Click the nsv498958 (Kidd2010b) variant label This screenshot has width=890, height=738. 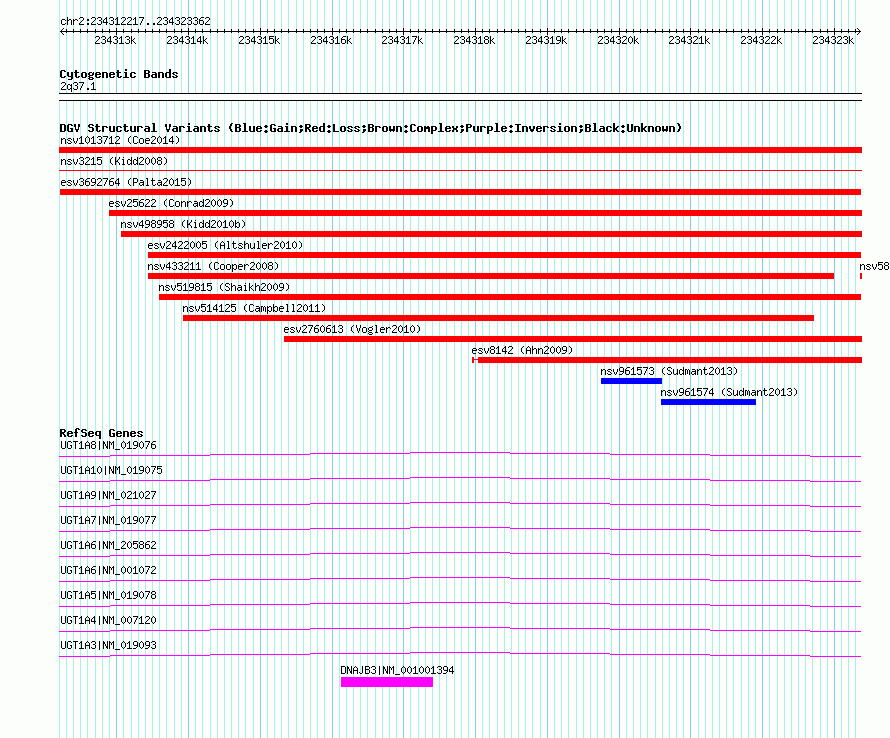(183, 224)
